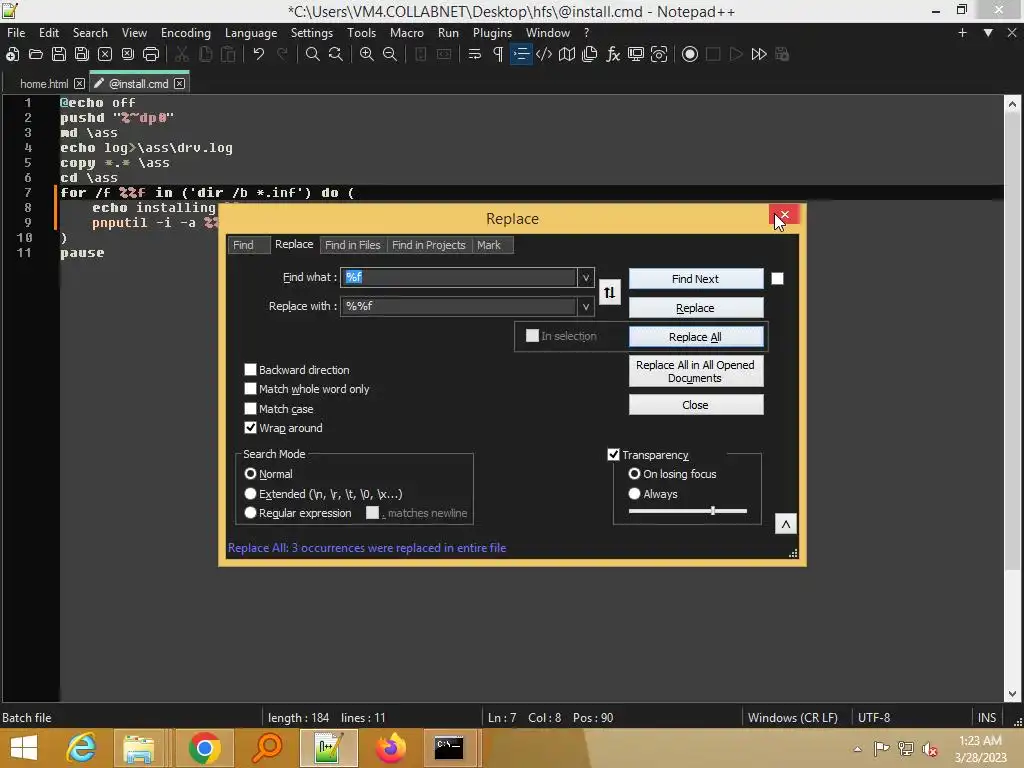This screenshot has width=1024, height=768.
Task: Switch to the Find tab
Action: click(244, 245)
